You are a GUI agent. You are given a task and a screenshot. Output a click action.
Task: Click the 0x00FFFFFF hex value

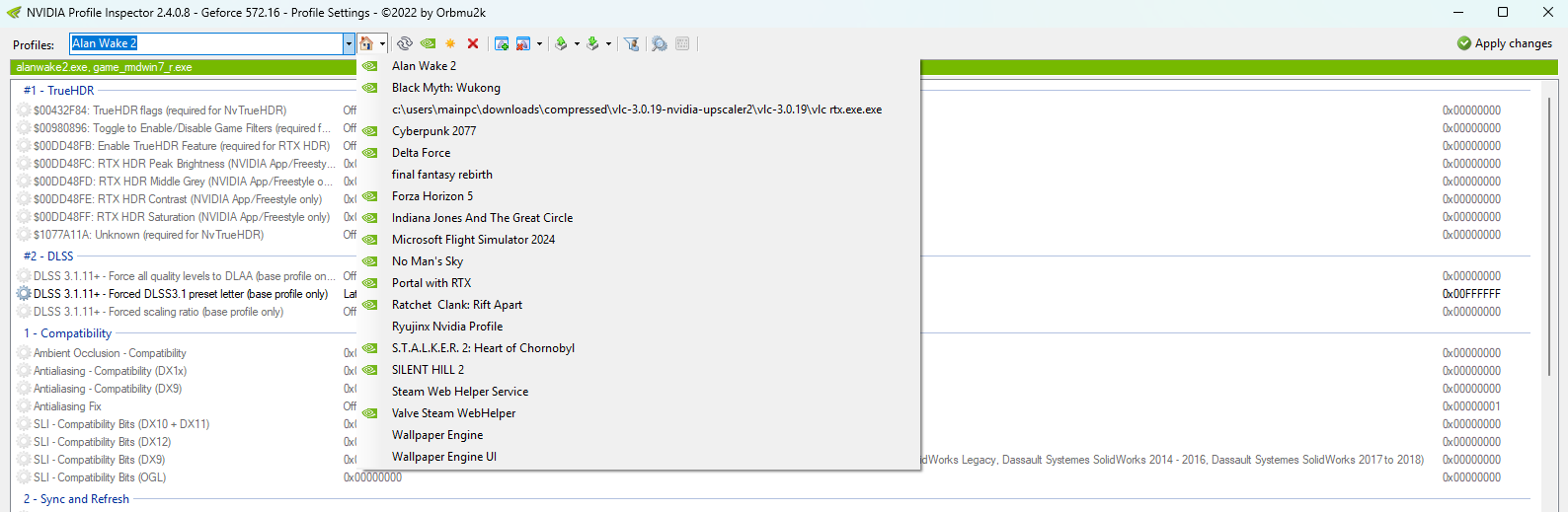pyautogui.click(x=1471, y=294)
